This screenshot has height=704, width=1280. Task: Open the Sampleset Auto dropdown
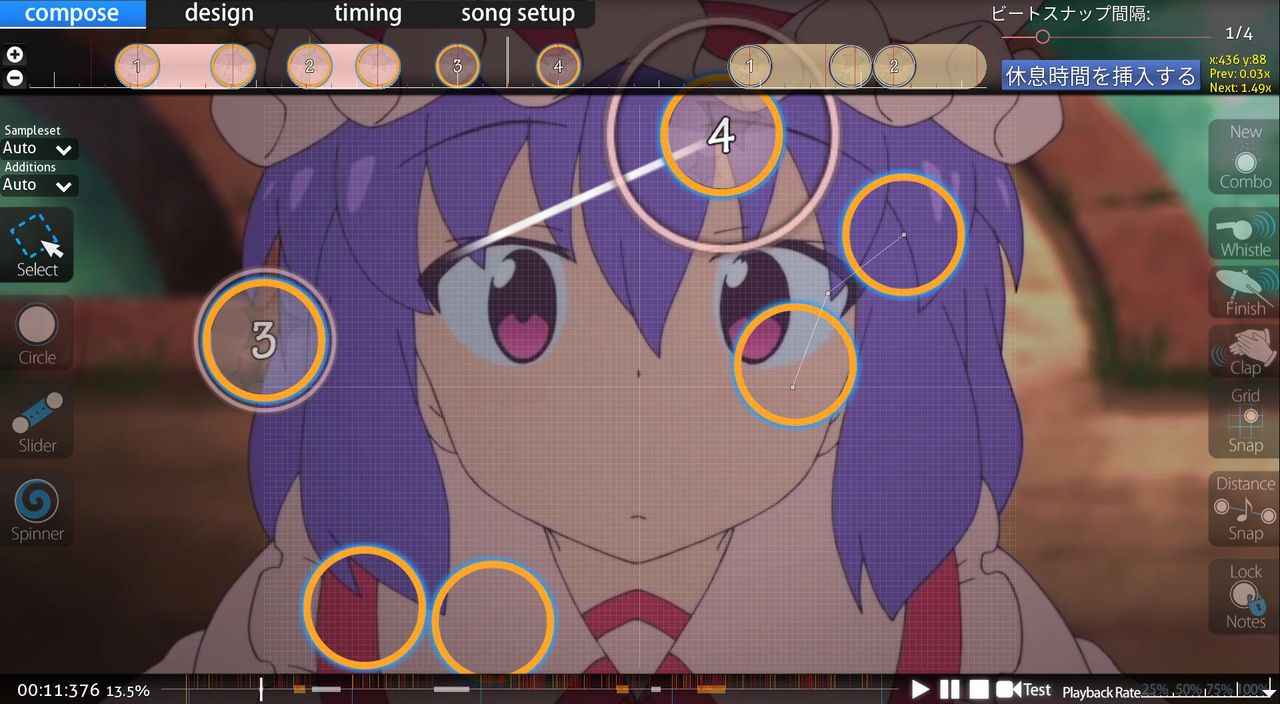38,148
